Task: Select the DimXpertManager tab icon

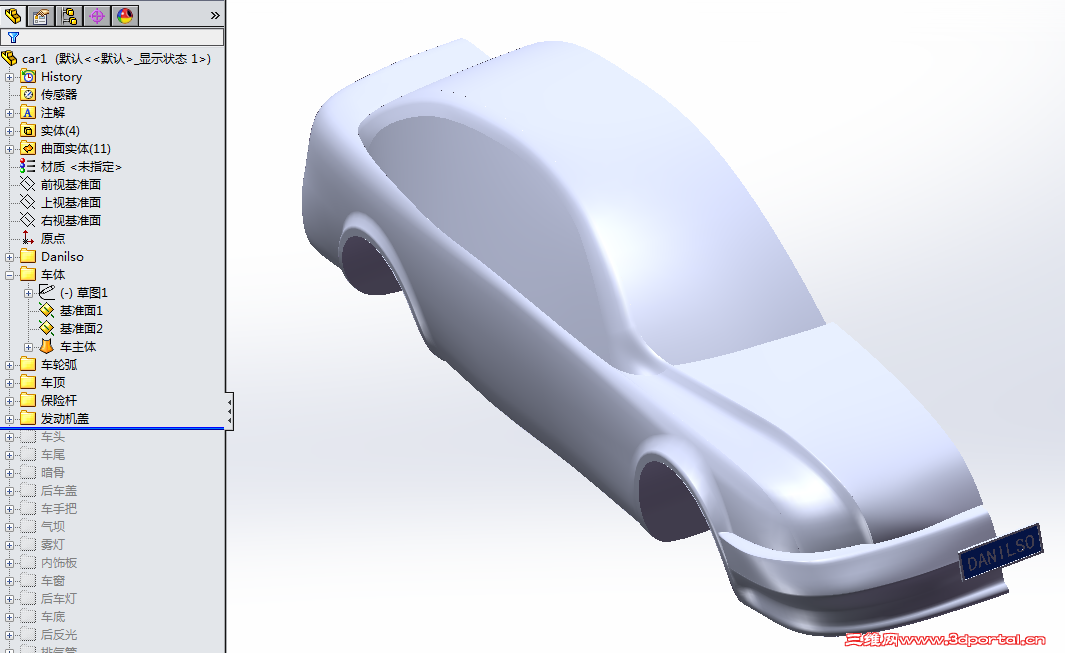Action: [x=96, y=16]
